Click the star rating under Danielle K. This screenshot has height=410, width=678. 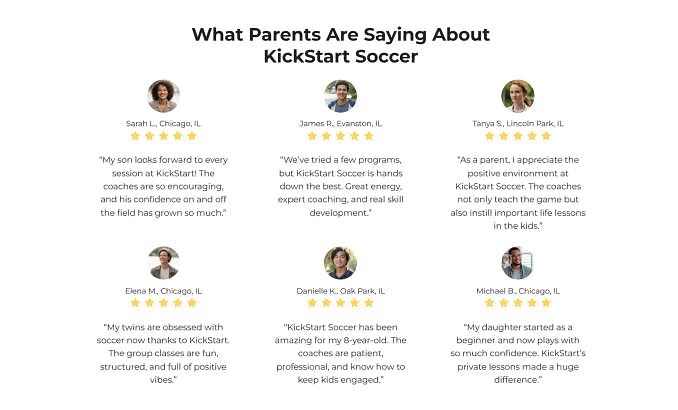[x=340, y=302]
